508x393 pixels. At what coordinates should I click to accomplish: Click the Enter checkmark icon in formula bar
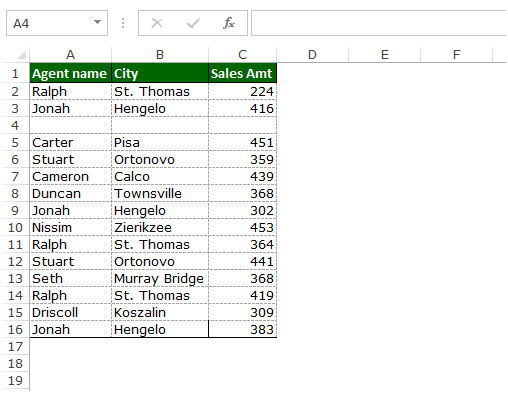coord(193,23)
